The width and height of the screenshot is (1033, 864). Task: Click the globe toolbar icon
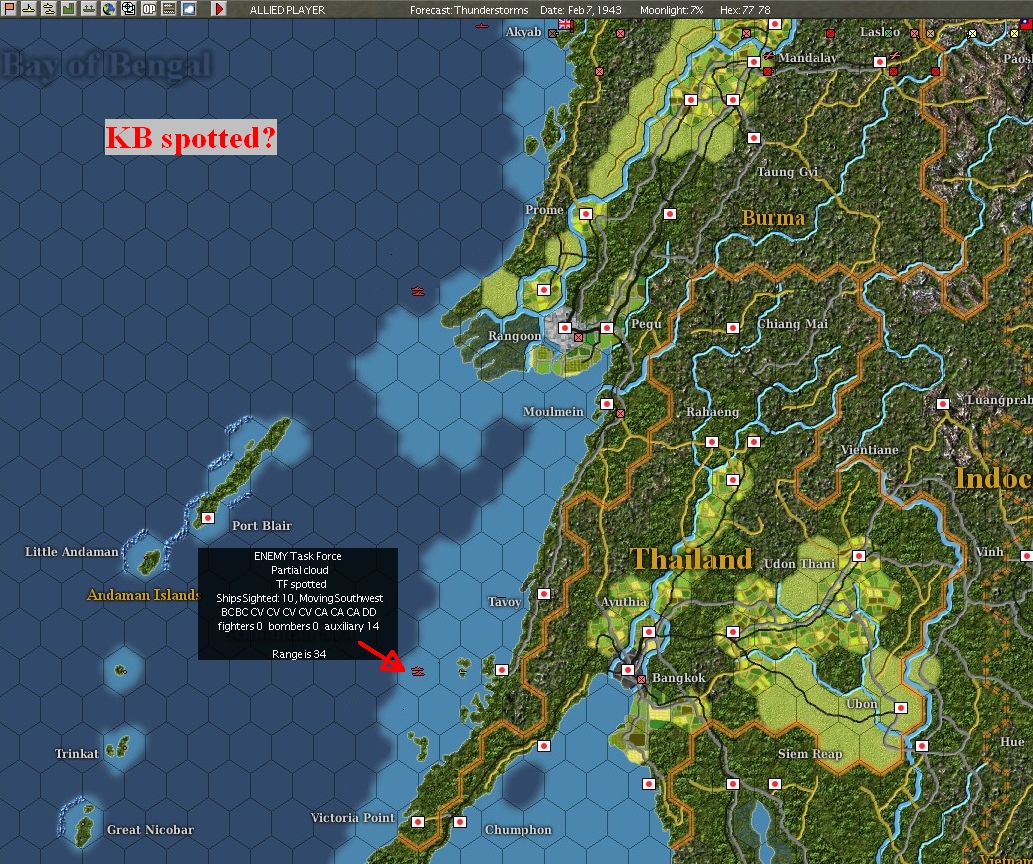pyautogui.click(x=109, y=9)
